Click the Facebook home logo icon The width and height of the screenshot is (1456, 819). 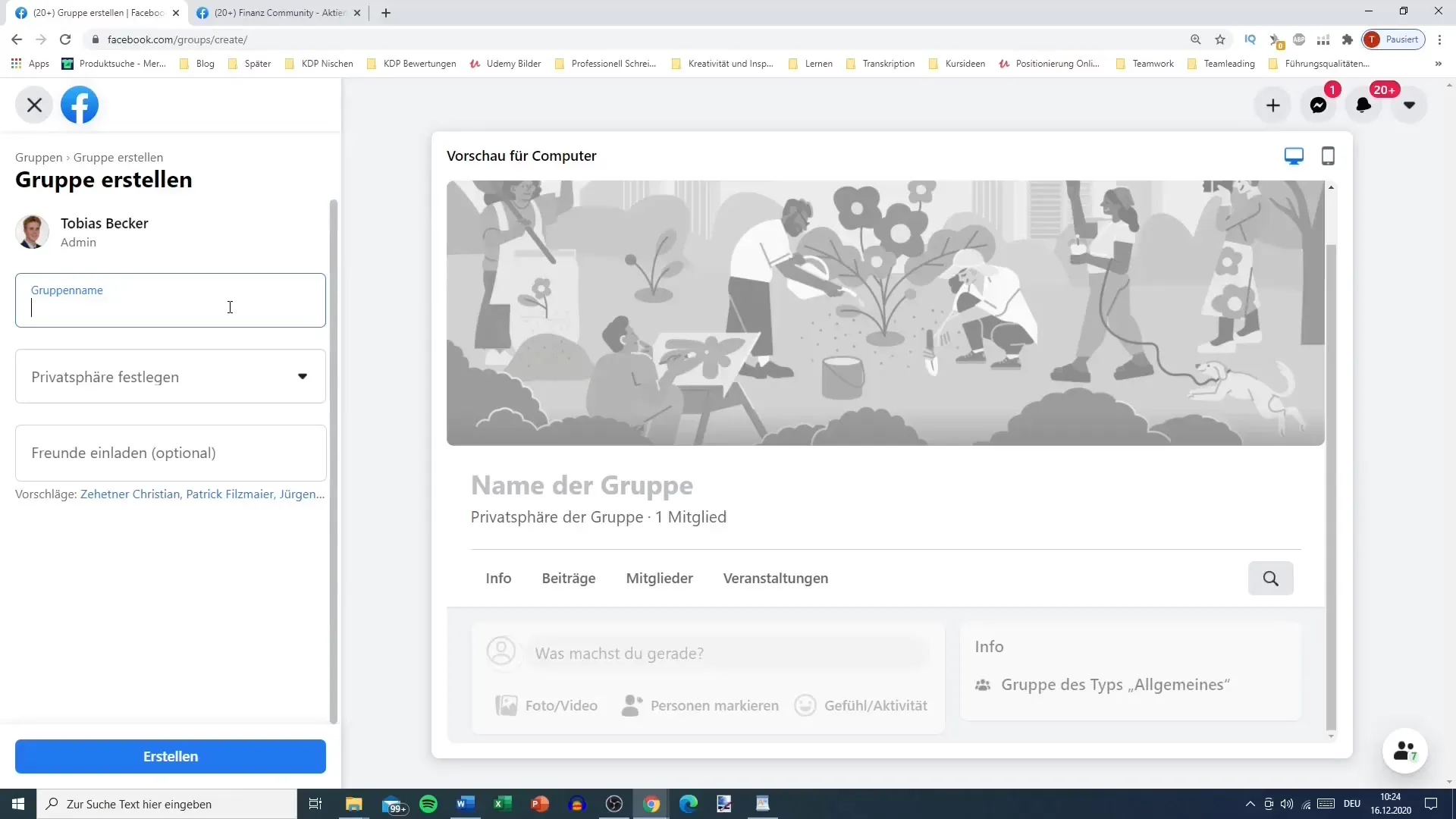pos(79,105)
